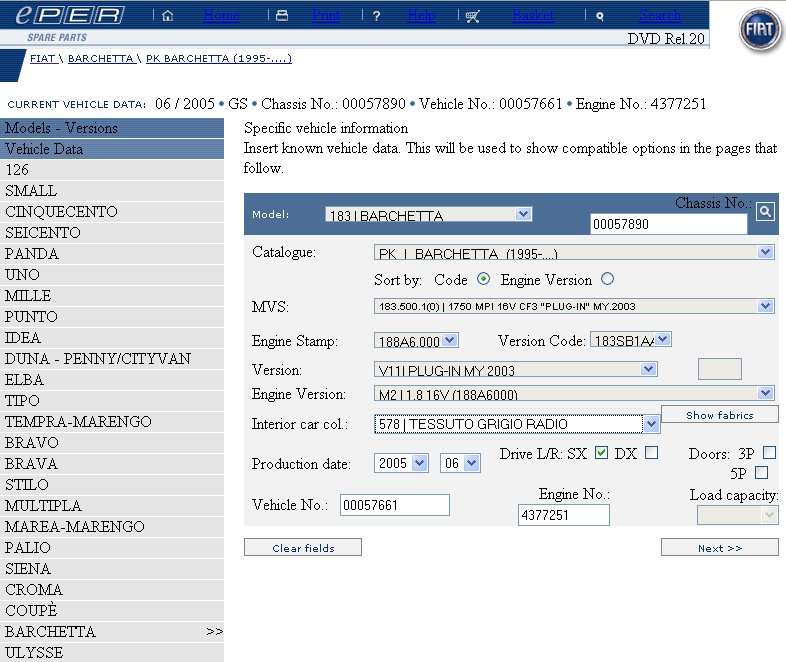Select DUNA - PENNY/CITYVAN model
The height and width of the screenshot is (662, 786).
point(112,359)
